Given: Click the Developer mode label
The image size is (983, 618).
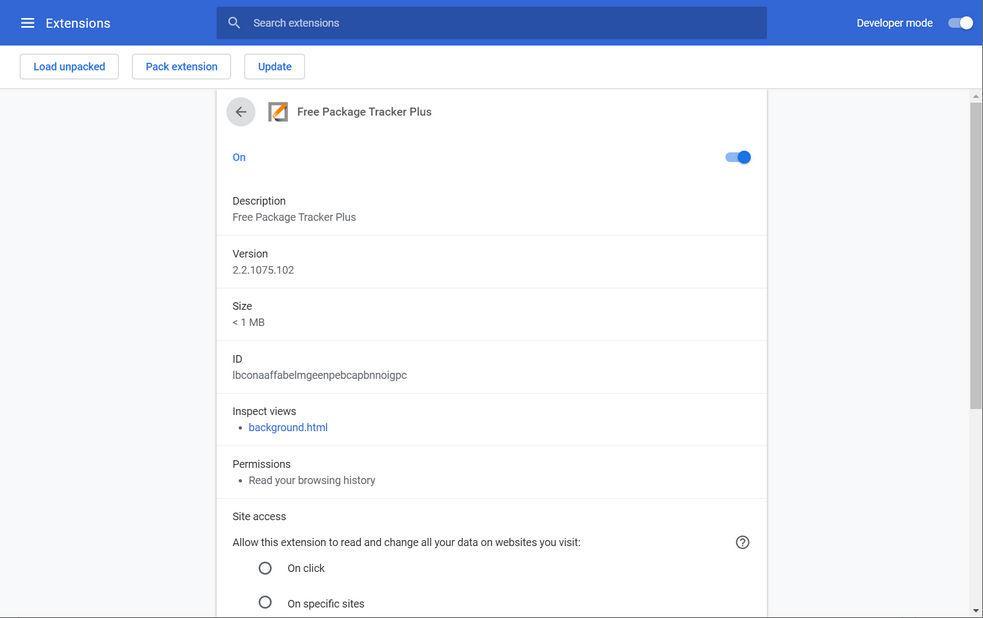Looking at the screenshot, I should click(895, 23).
